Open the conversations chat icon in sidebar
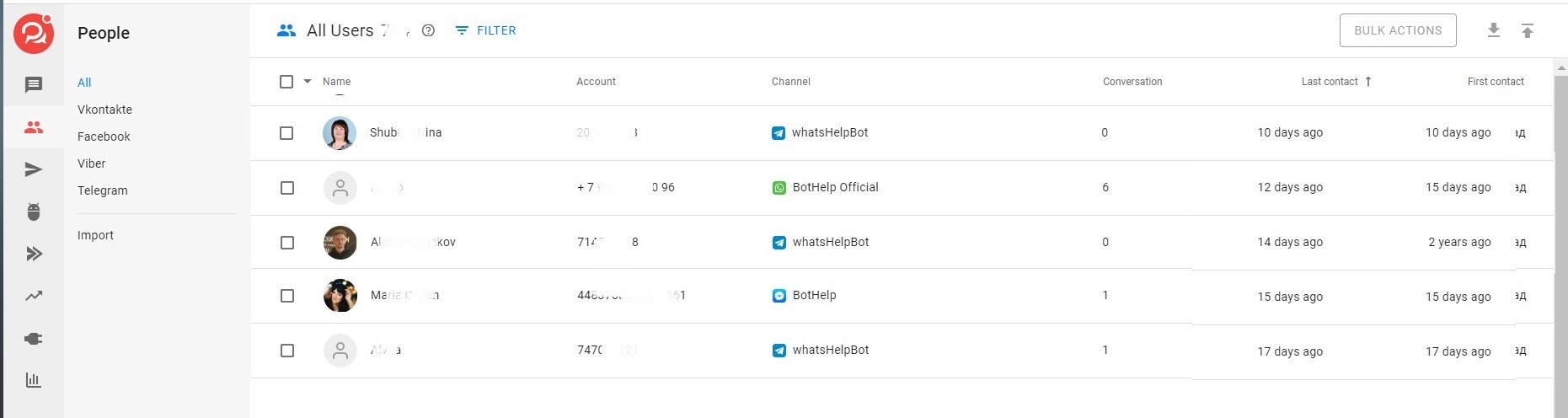 coord(34,84)
